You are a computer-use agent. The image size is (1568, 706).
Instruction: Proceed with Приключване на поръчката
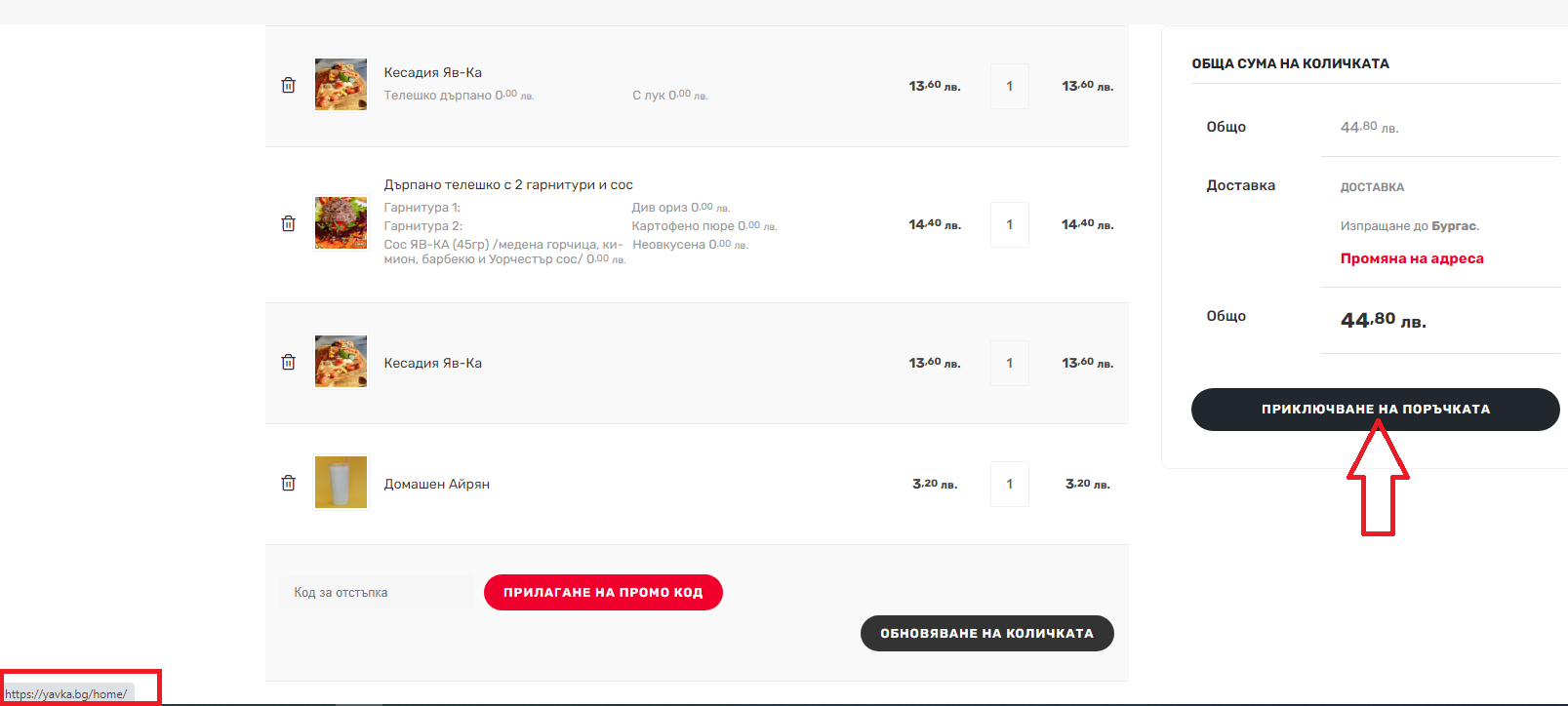pyautogui.click(x=1375, y=410)
